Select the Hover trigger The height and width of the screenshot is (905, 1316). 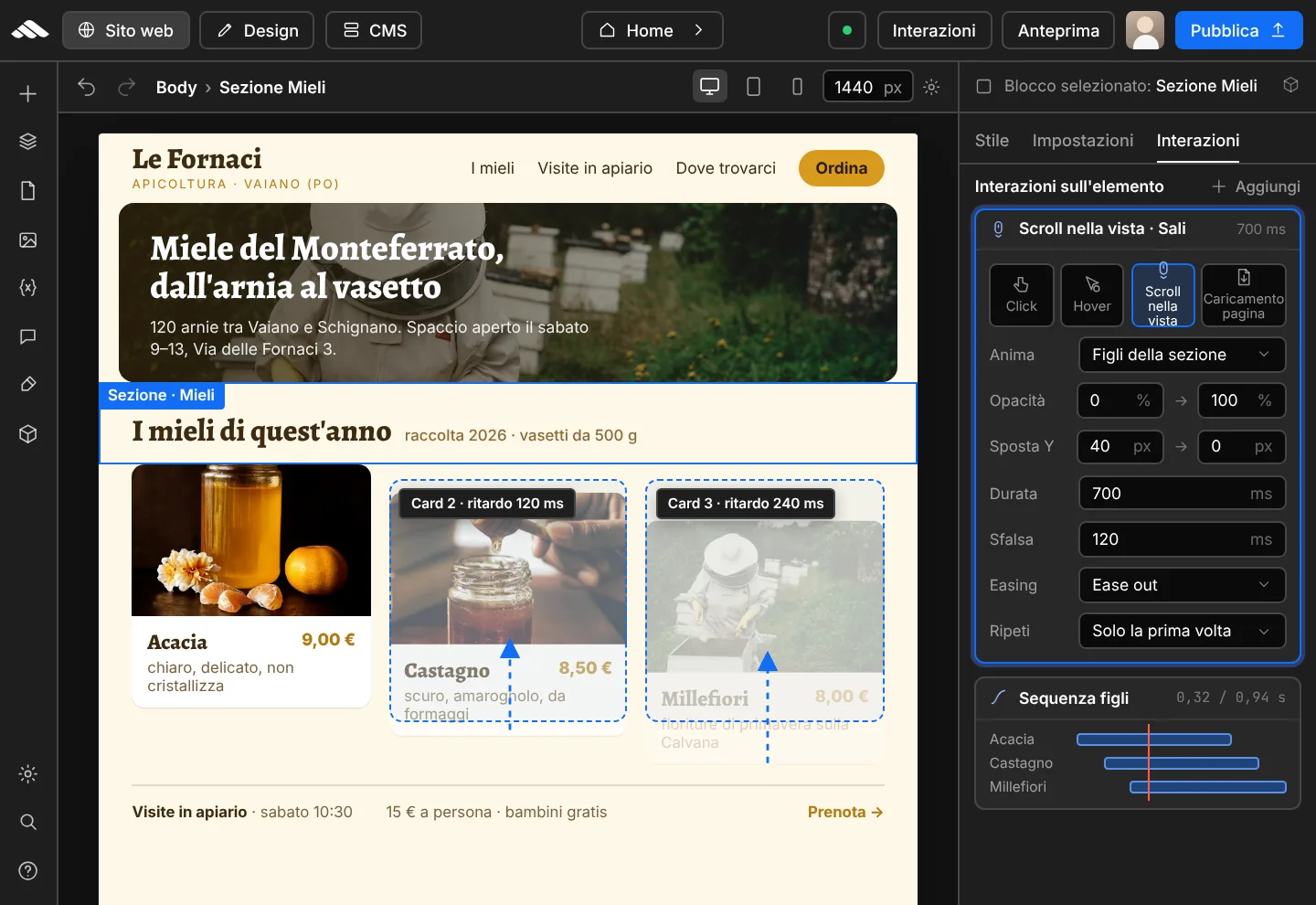1092,295
